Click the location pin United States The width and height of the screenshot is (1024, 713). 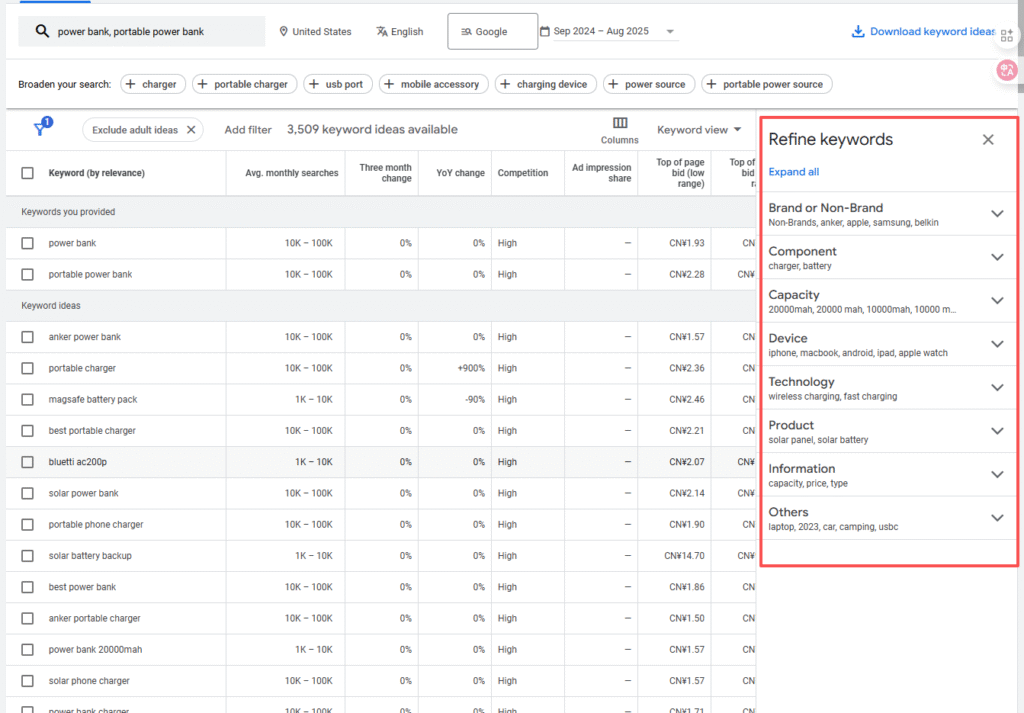(x=315, y=32)
